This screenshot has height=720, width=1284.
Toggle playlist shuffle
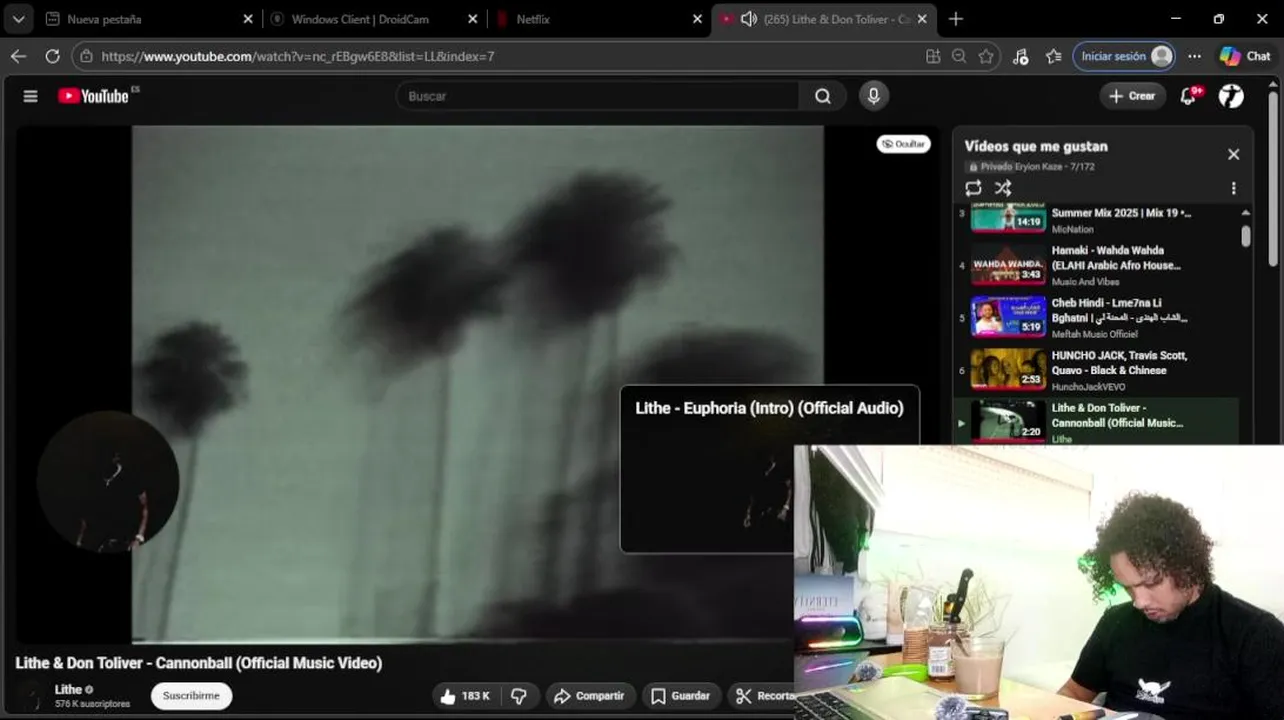(1003, 188)
